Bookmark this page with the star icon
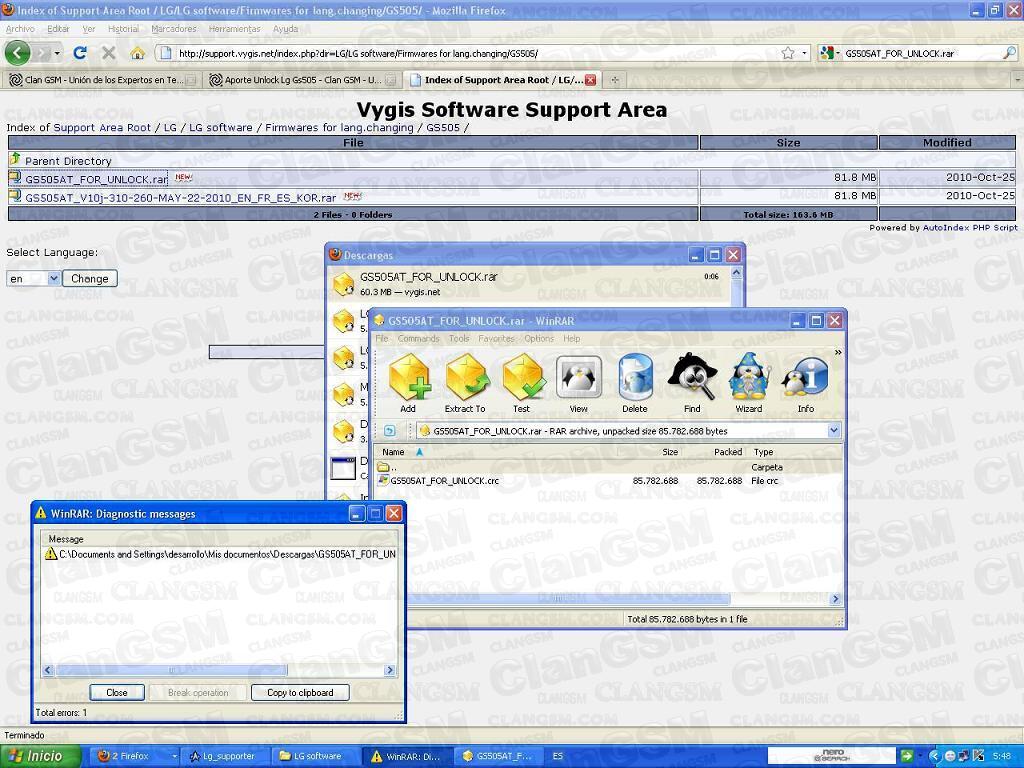 pyautogui.click(x=788, y=53)
